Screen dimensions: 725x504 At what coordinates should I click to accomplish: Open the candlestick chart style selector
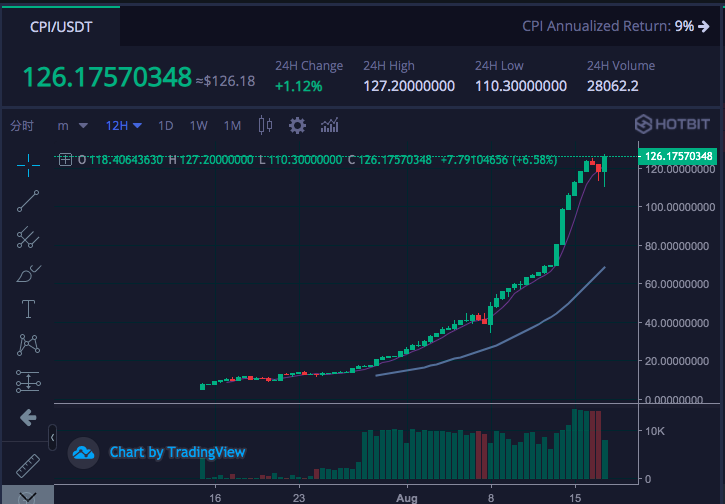click(x=265, y=125)
